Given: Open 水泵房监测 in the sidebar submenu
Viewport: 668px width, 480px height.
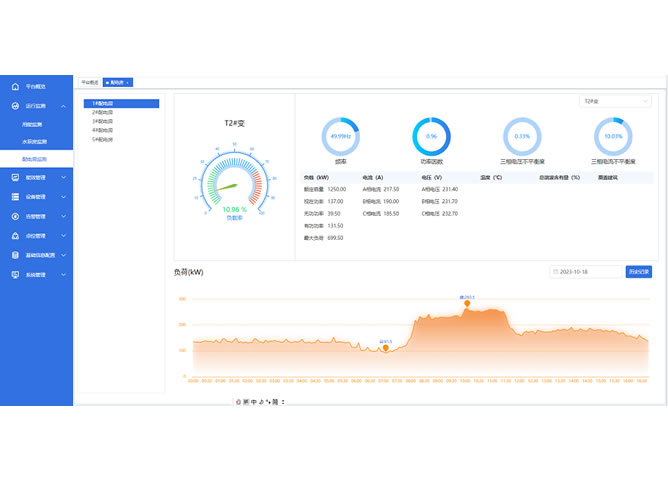Looking at the screenshot, I should point(33,141).
